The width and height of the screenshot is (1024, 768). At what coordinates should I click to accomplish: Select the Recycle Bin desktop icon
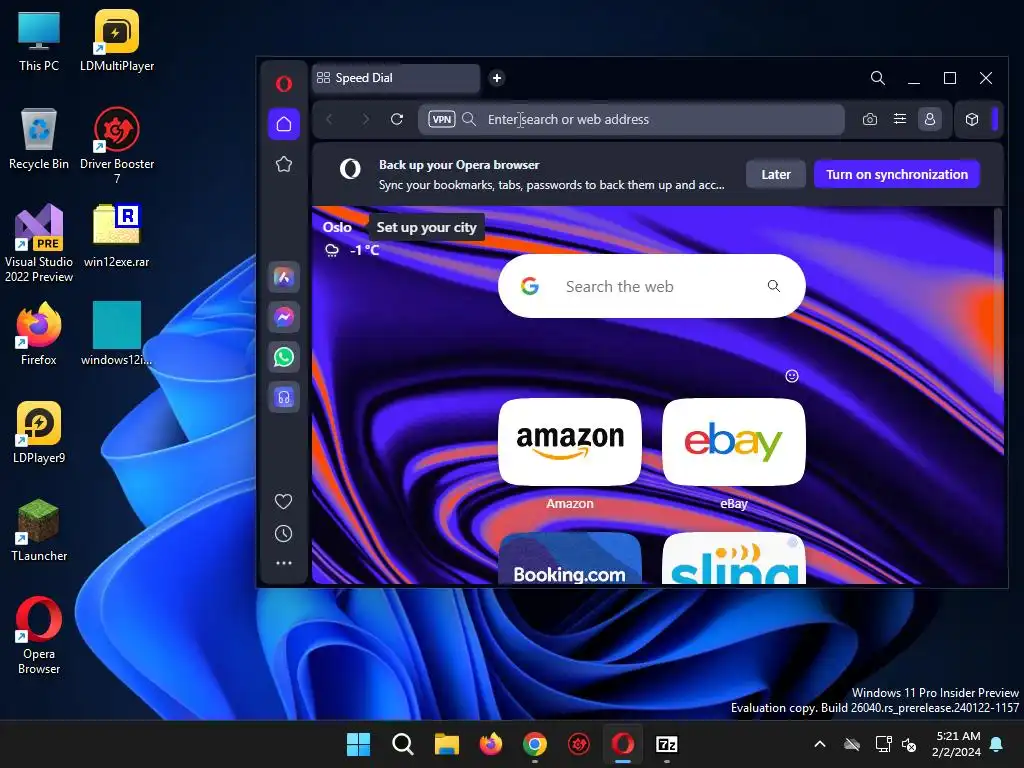(x=39, y=139)
